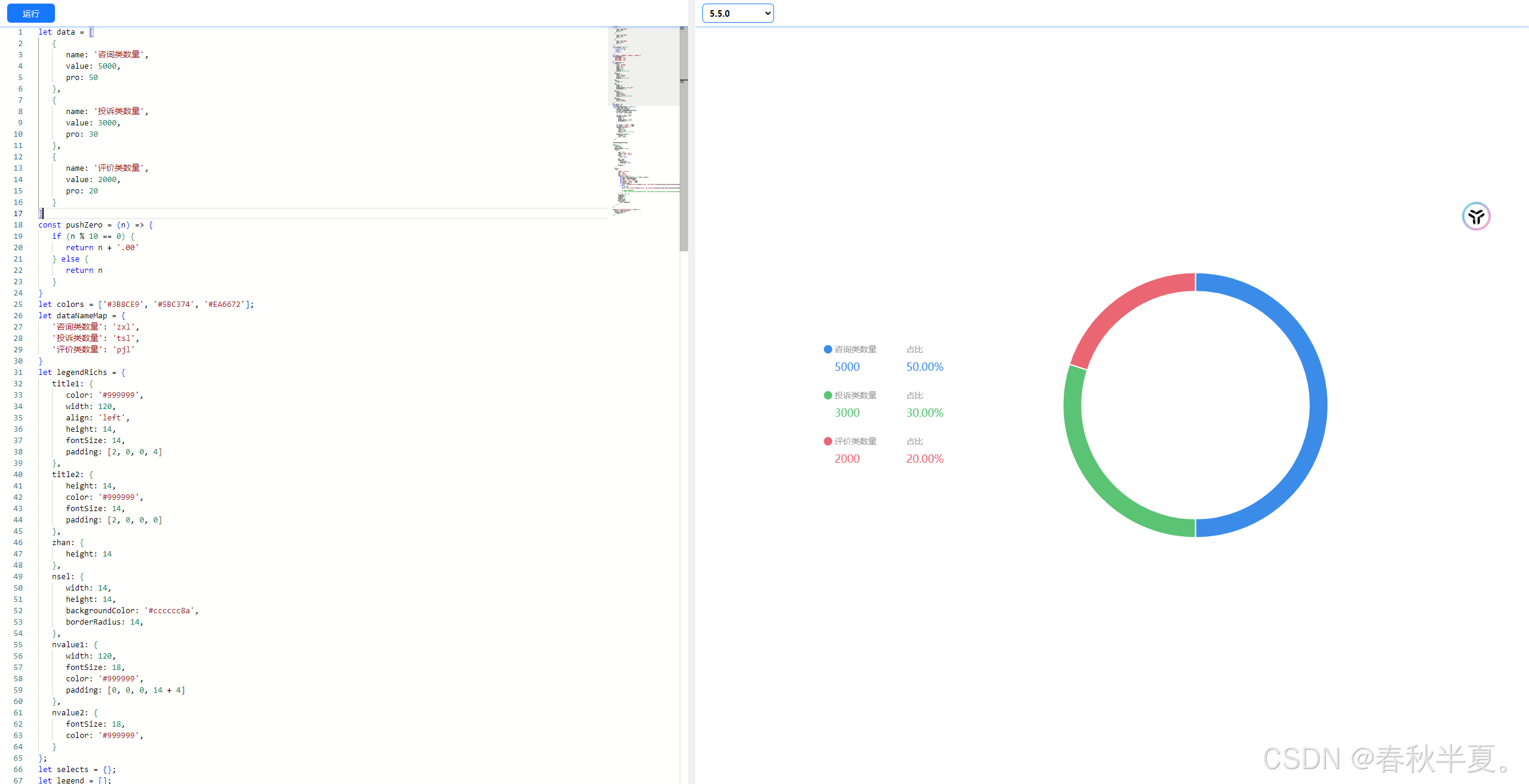Viewport: 1529px width, 784px height.
Task: Click the '#3B8CE9' color value on line 25
Action: [x=123, y=304]
